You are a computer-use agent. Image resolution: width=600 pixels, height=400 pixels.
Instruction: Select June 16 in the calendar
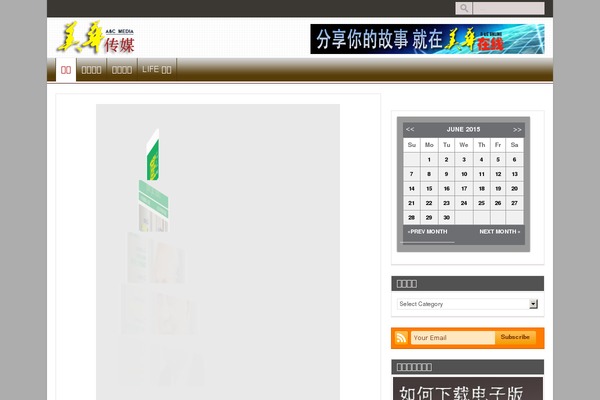(446, 189)
